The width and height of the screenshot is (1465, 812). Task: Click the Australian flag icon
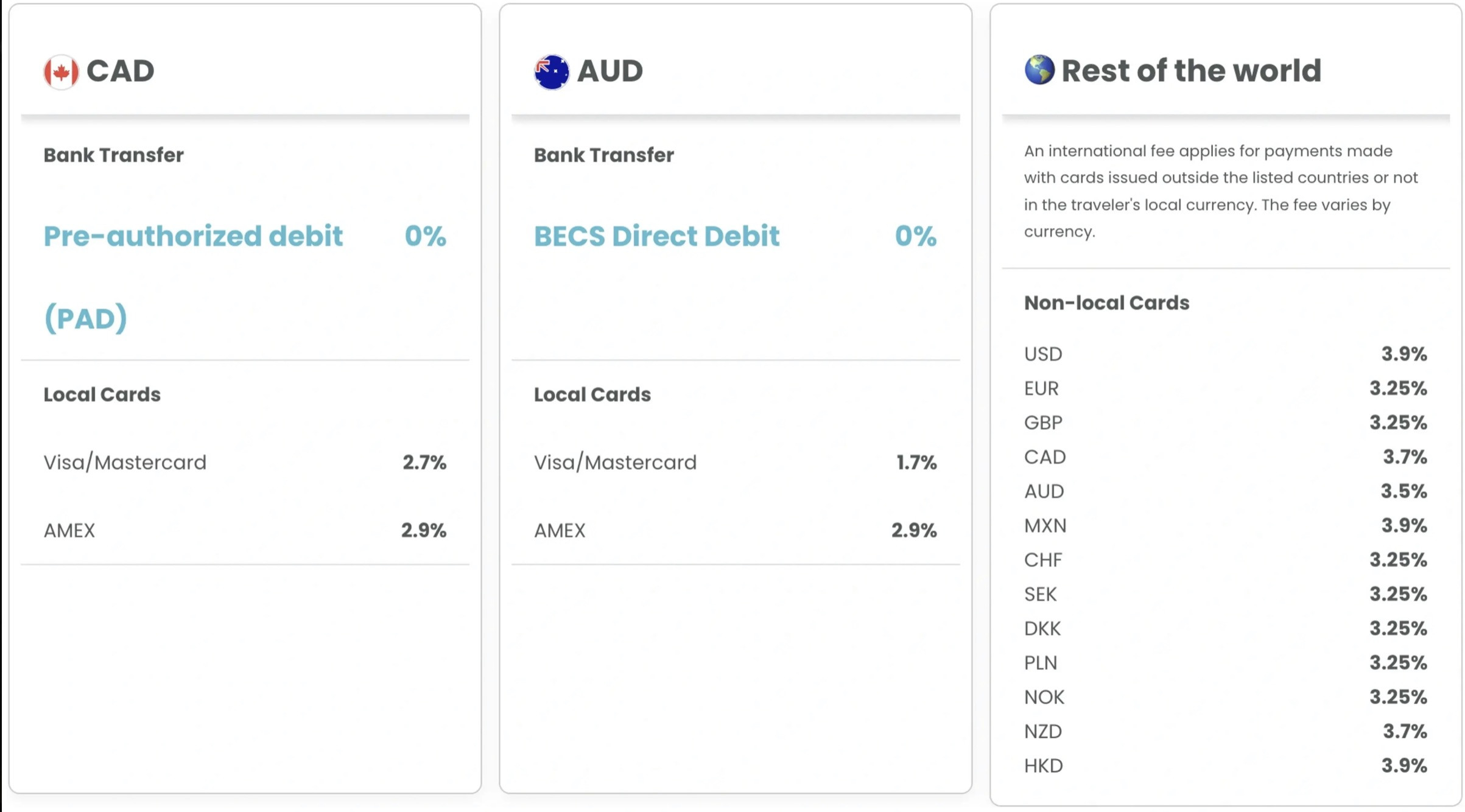click(552, 72)
